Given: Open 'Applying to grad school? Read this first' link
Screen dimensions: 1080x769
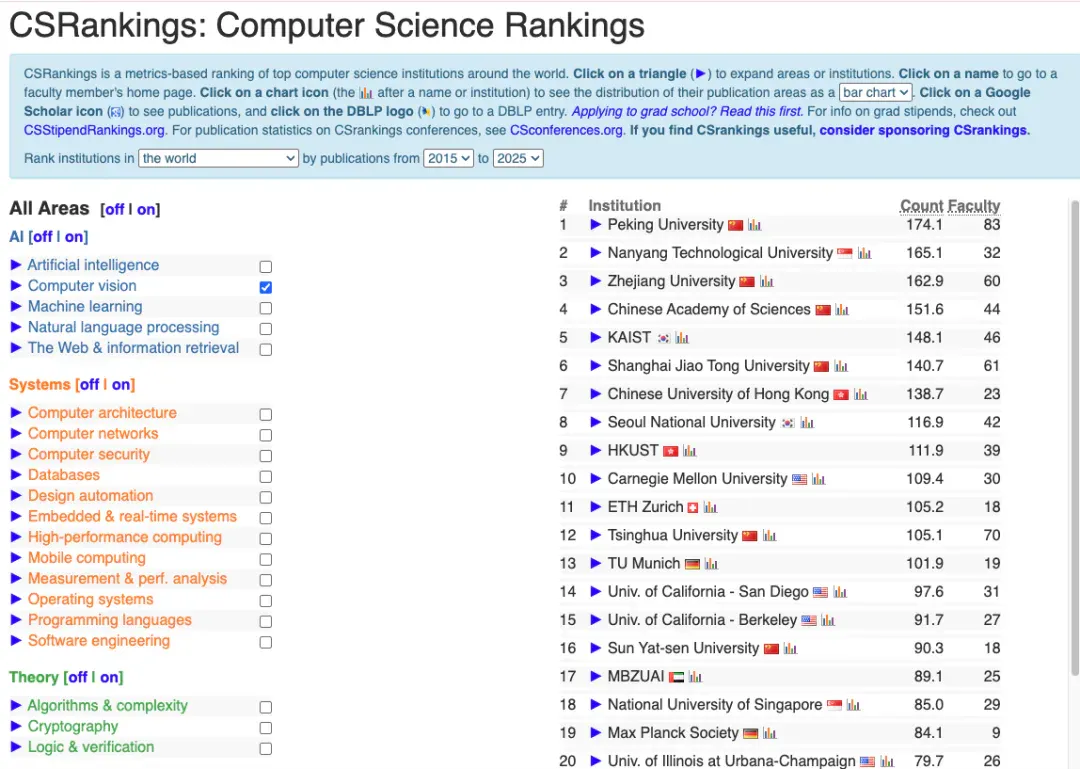Looking at the screenshot, I should pyautogui.click(x=687, y=112).
